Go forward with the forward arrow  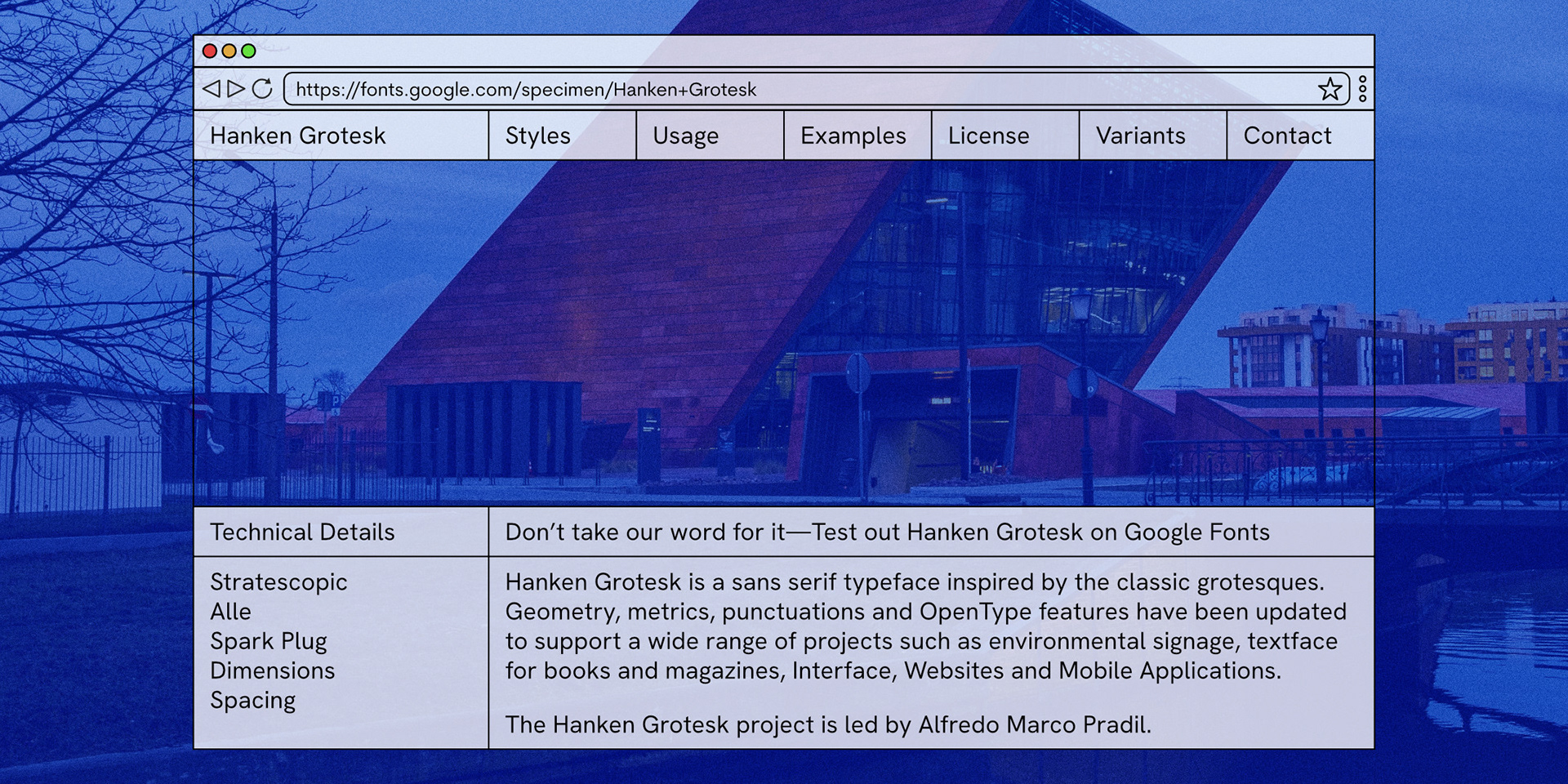coord(236,88)
